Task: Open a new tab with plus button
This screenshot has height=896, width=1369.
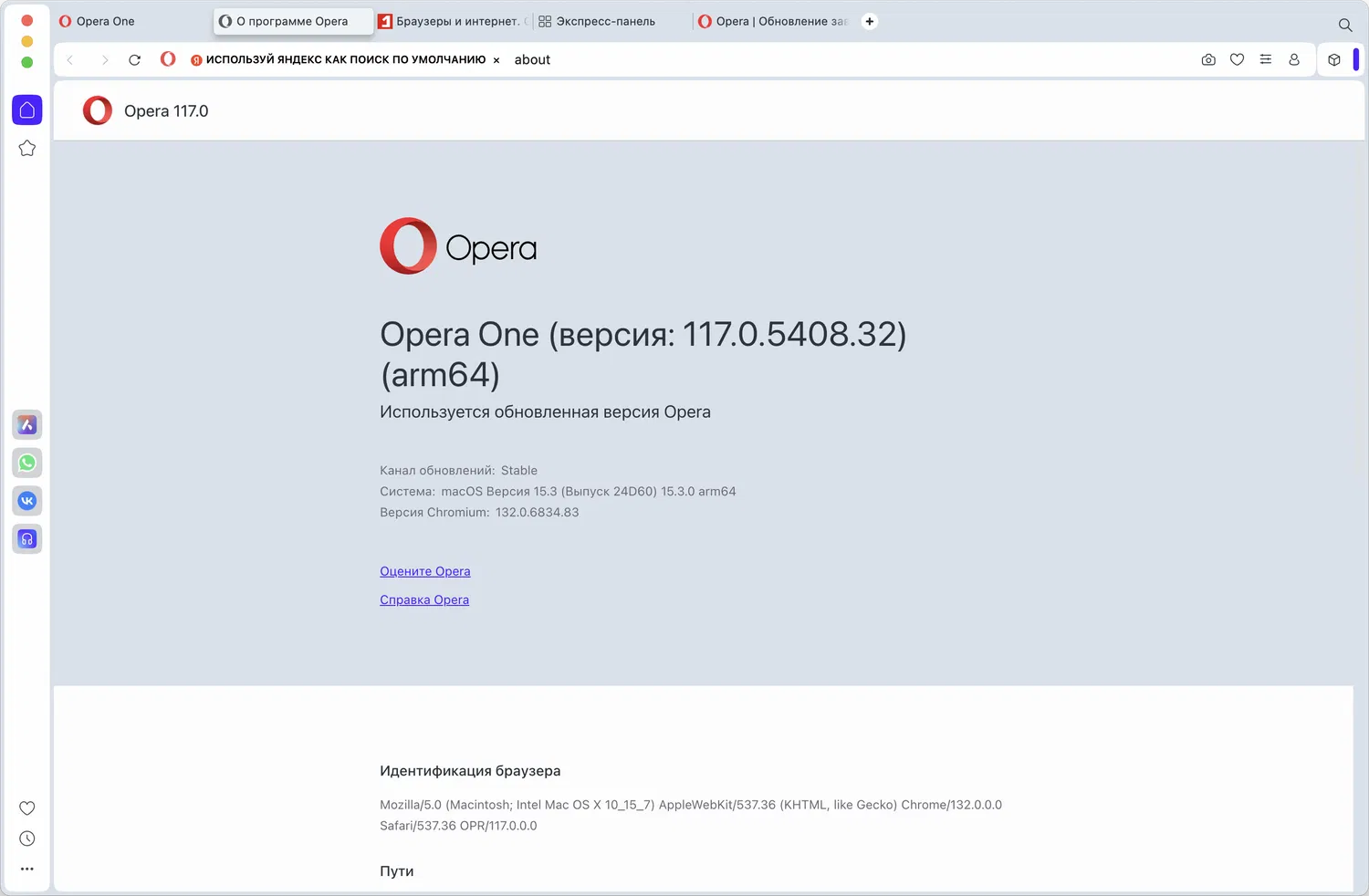Action: coord(870,21)
